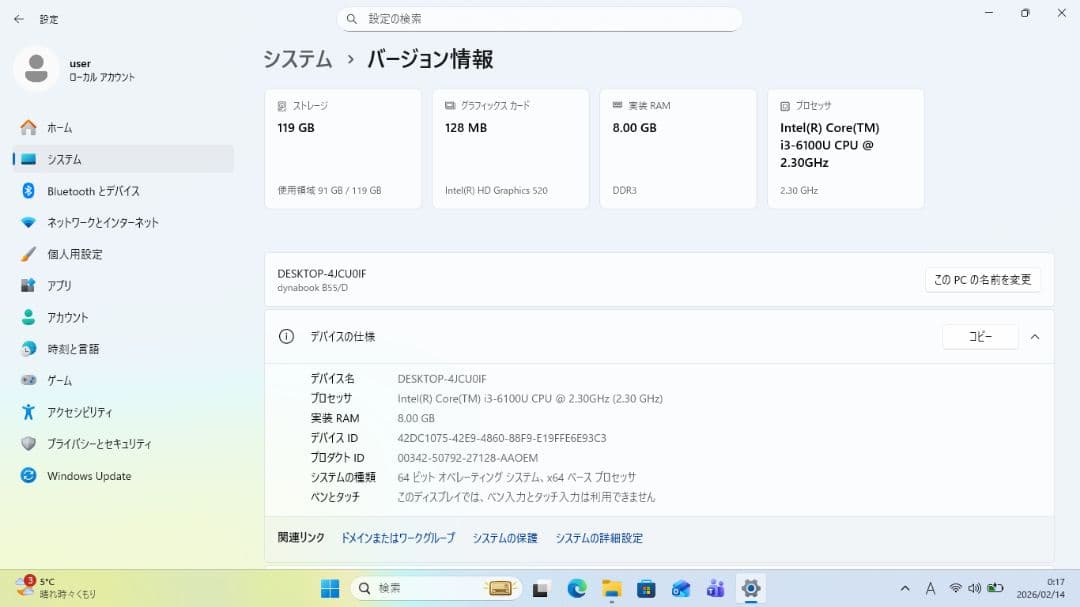Select Bluetooth とデバイス in sidebar
Viewport: 1080px width, 607px height.
[93, 191]
